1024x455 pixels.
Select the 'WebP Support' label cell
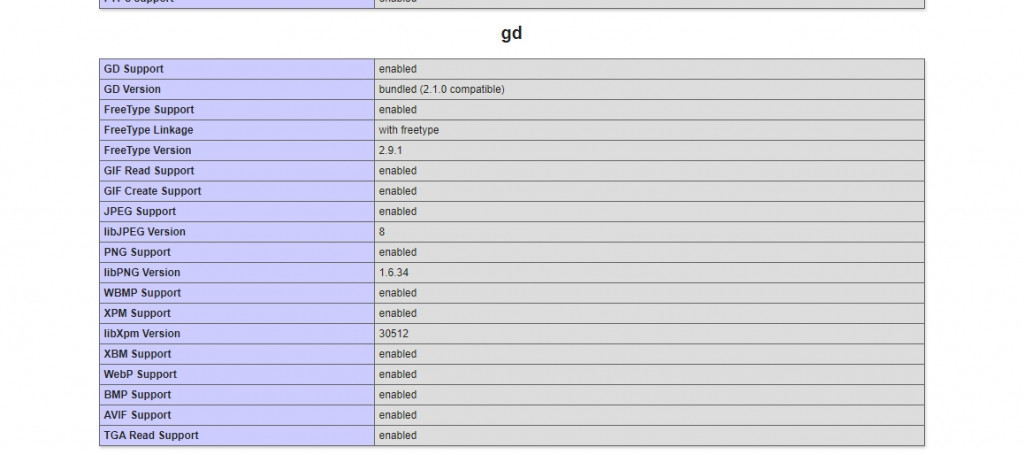237,374
